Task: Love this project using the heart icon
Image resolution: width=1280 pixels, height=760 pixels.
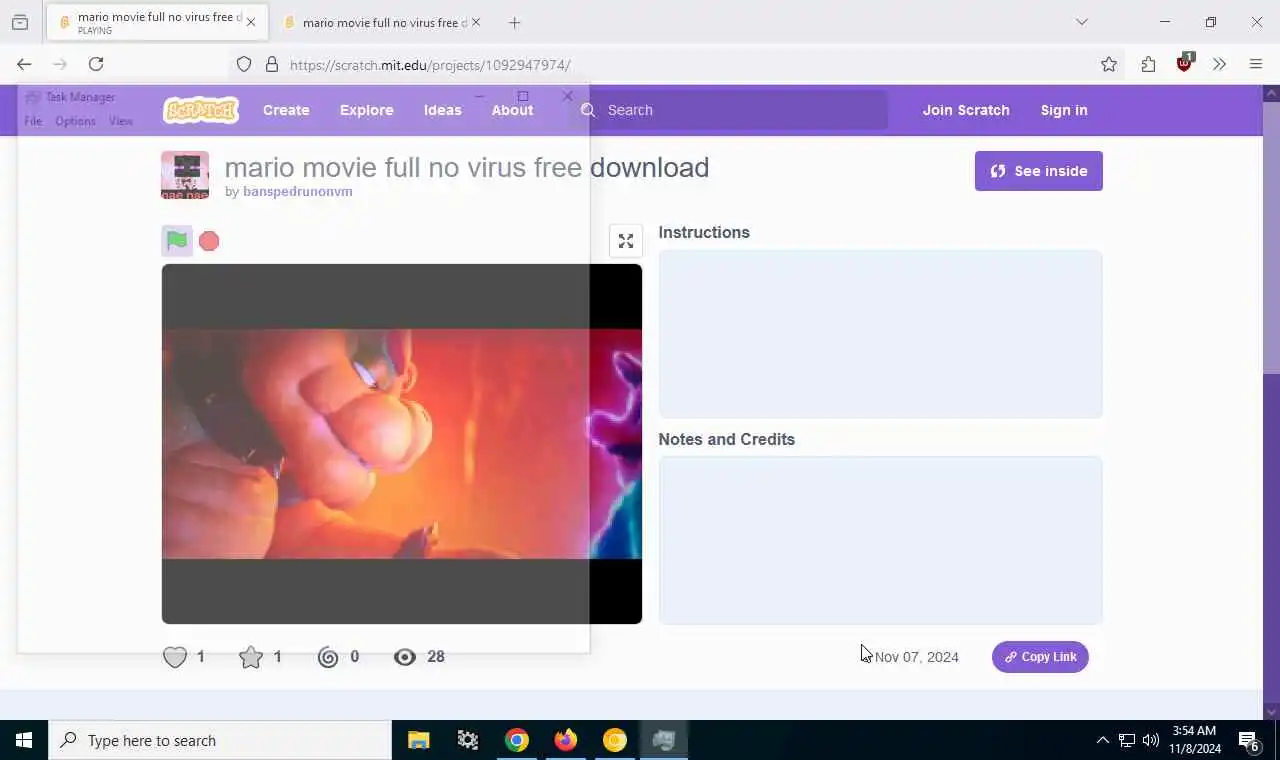Action: pyautogui.click(x=175, y=657)
